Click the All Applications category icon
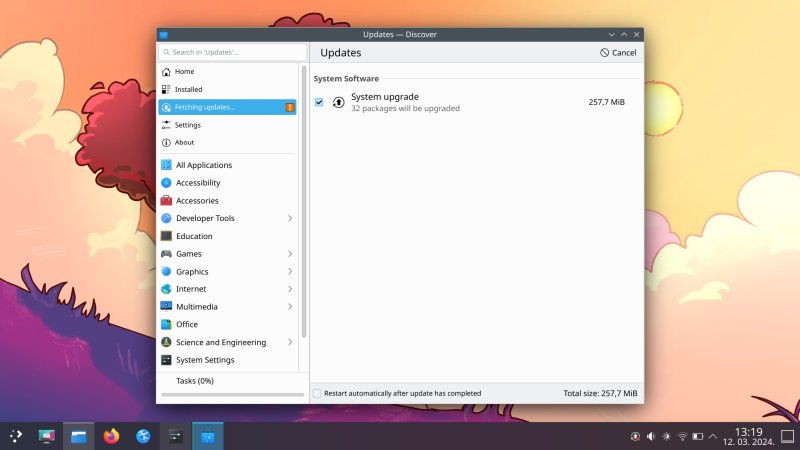800x450 pixels. [x=166, y=165]
